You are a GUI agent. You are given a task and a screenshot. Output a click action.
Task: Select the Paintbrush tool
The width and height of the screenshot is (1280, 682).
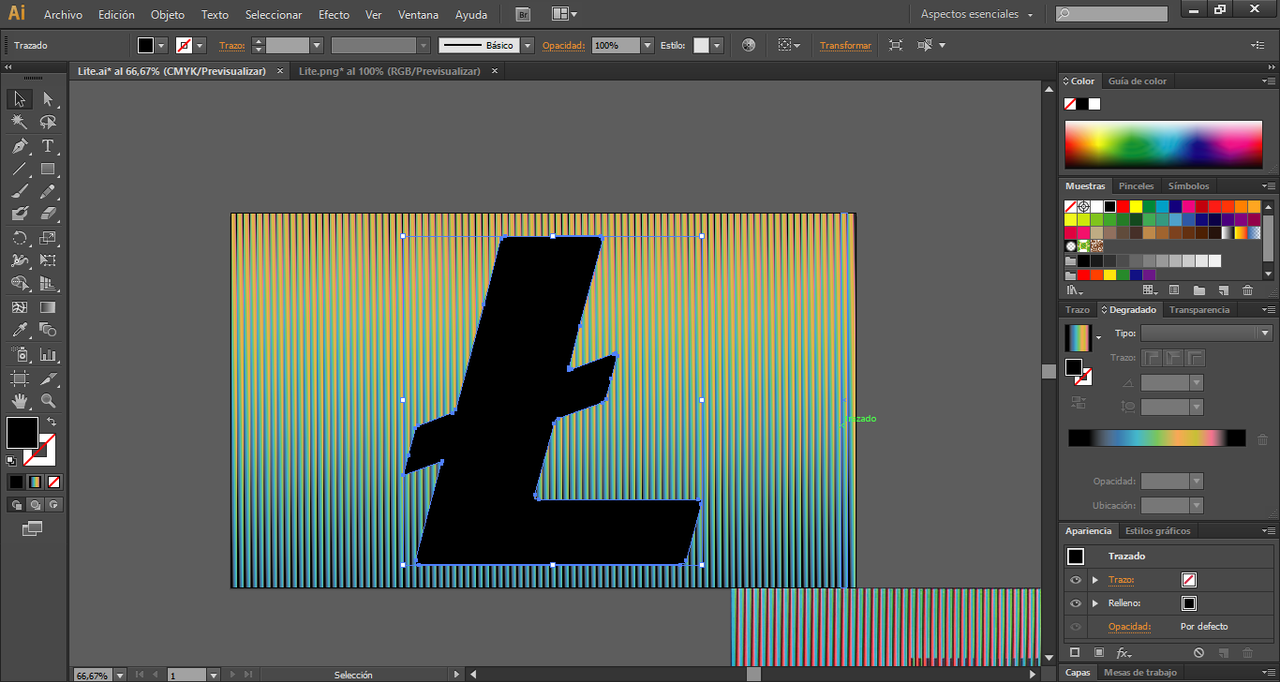coord(19,192)
